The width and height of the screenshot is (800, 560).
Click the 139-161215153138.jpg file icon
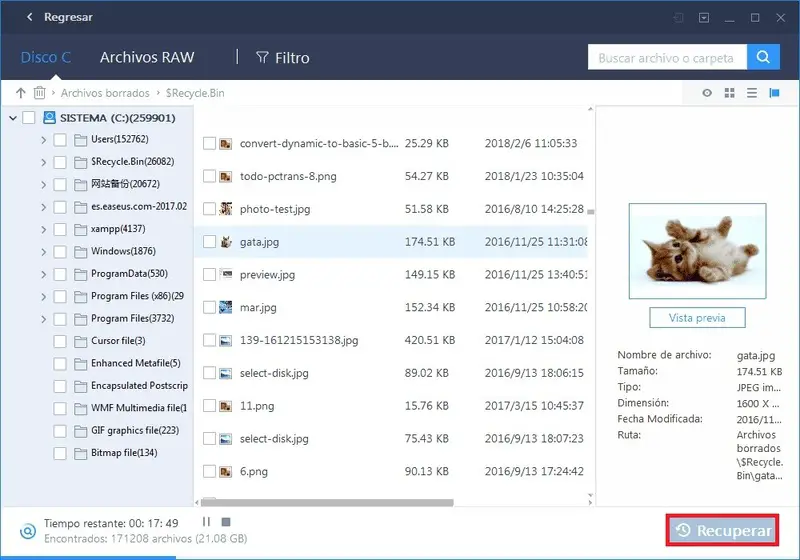tap(226, 340)
